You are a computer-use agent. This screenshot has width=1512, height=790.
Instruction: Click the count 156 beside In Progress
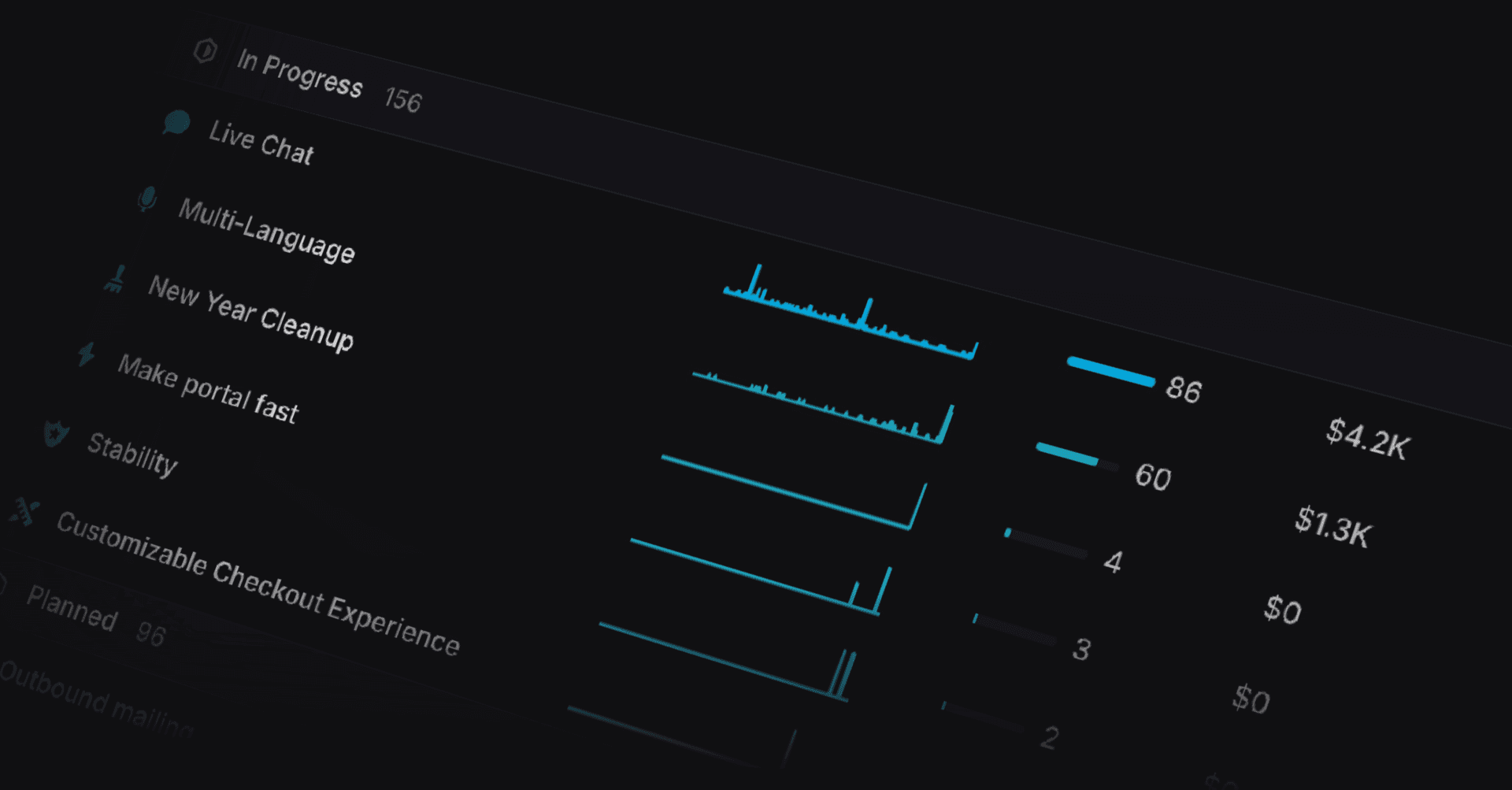pos(403,100)
